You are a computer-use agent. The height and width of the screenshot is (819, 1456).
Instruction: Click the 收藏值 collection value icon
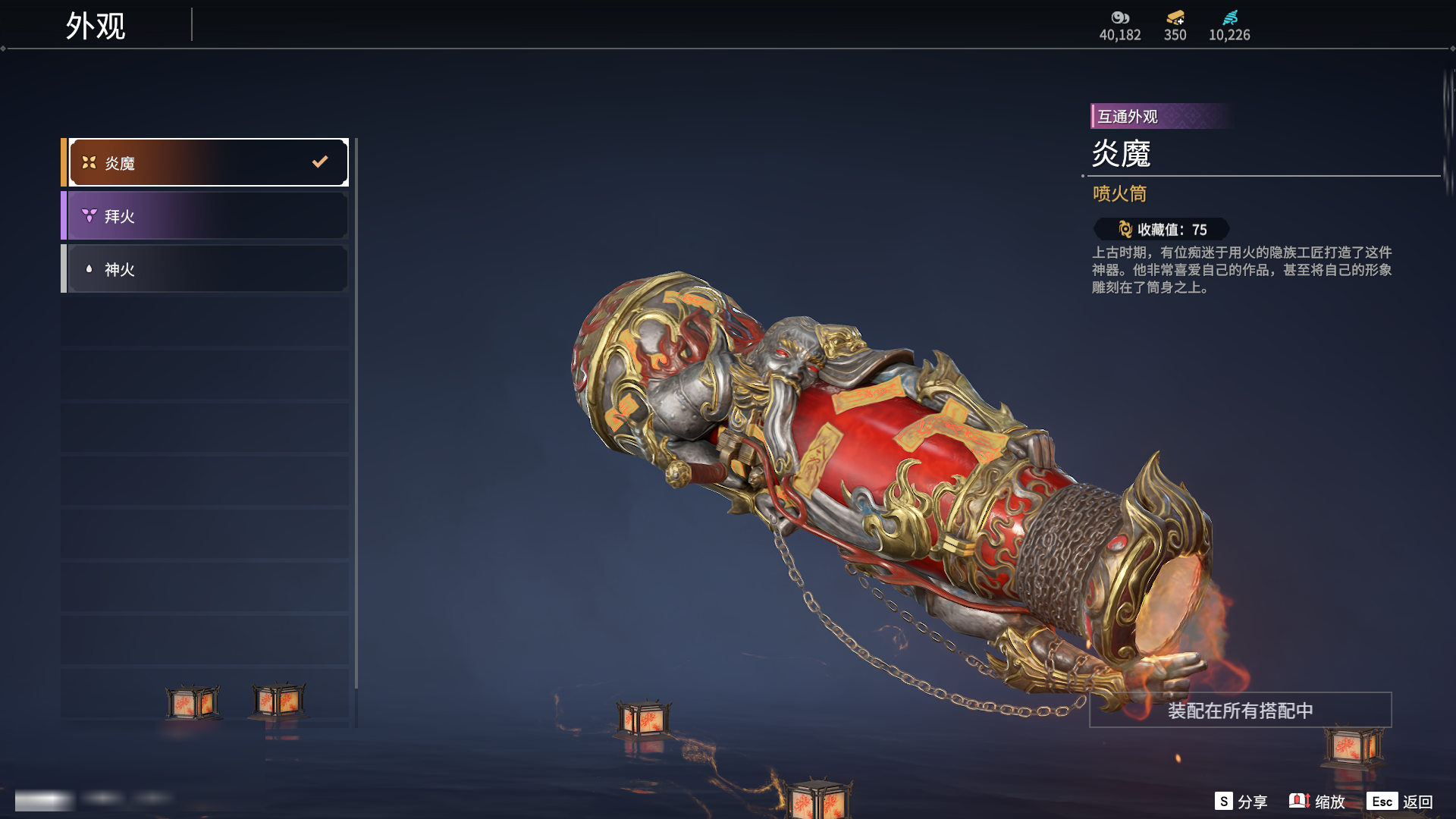[x=1125, y=229]
